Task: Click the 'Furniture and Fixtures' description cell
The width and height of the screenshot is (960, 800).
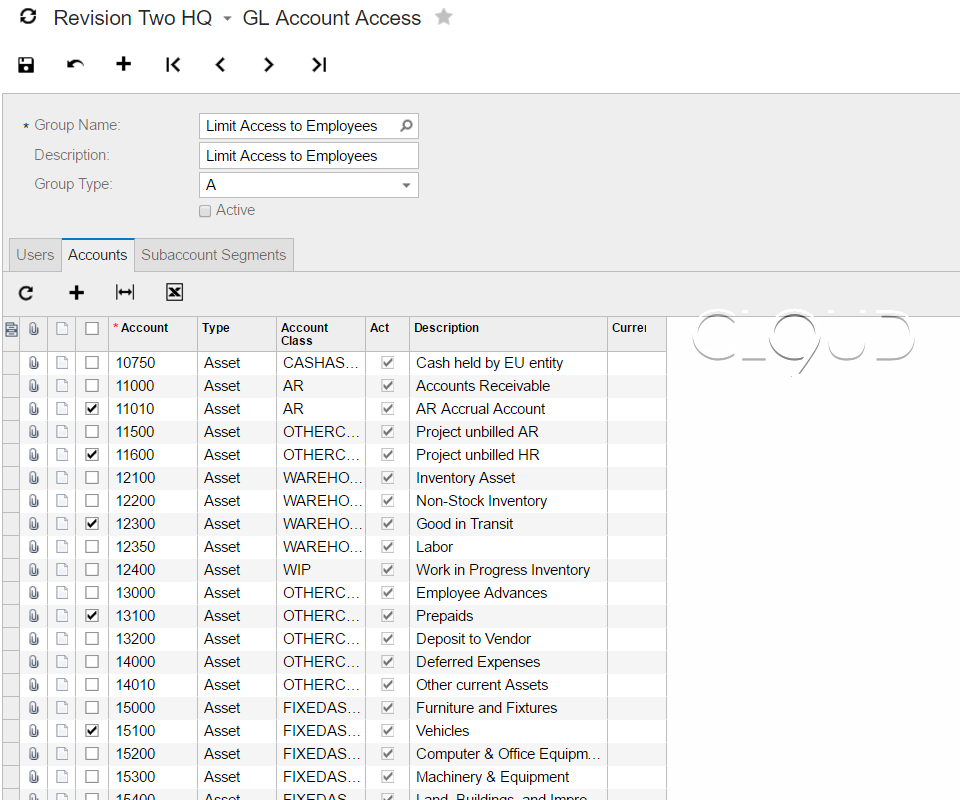Action: coord(508,708)
